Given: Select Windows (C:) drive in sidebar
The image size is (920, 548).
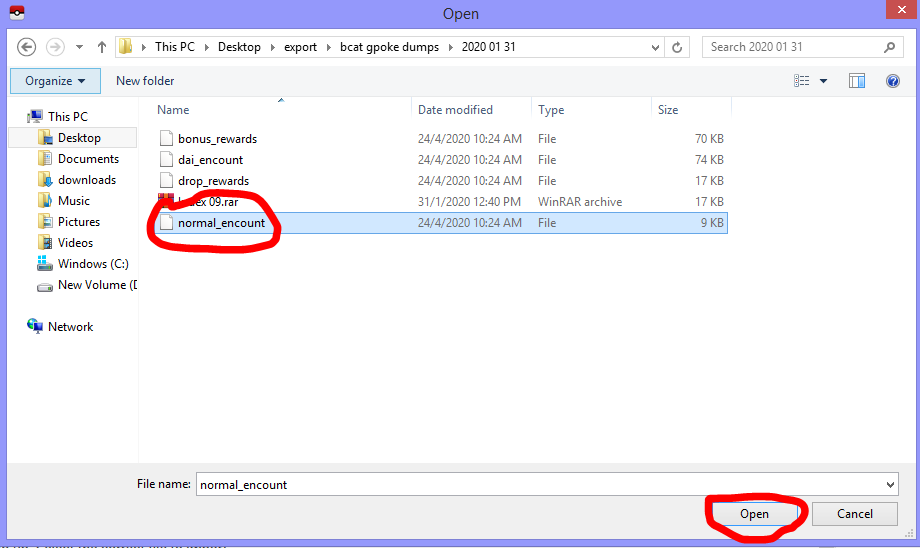Looking at the screenshot, I should point(93,264).
